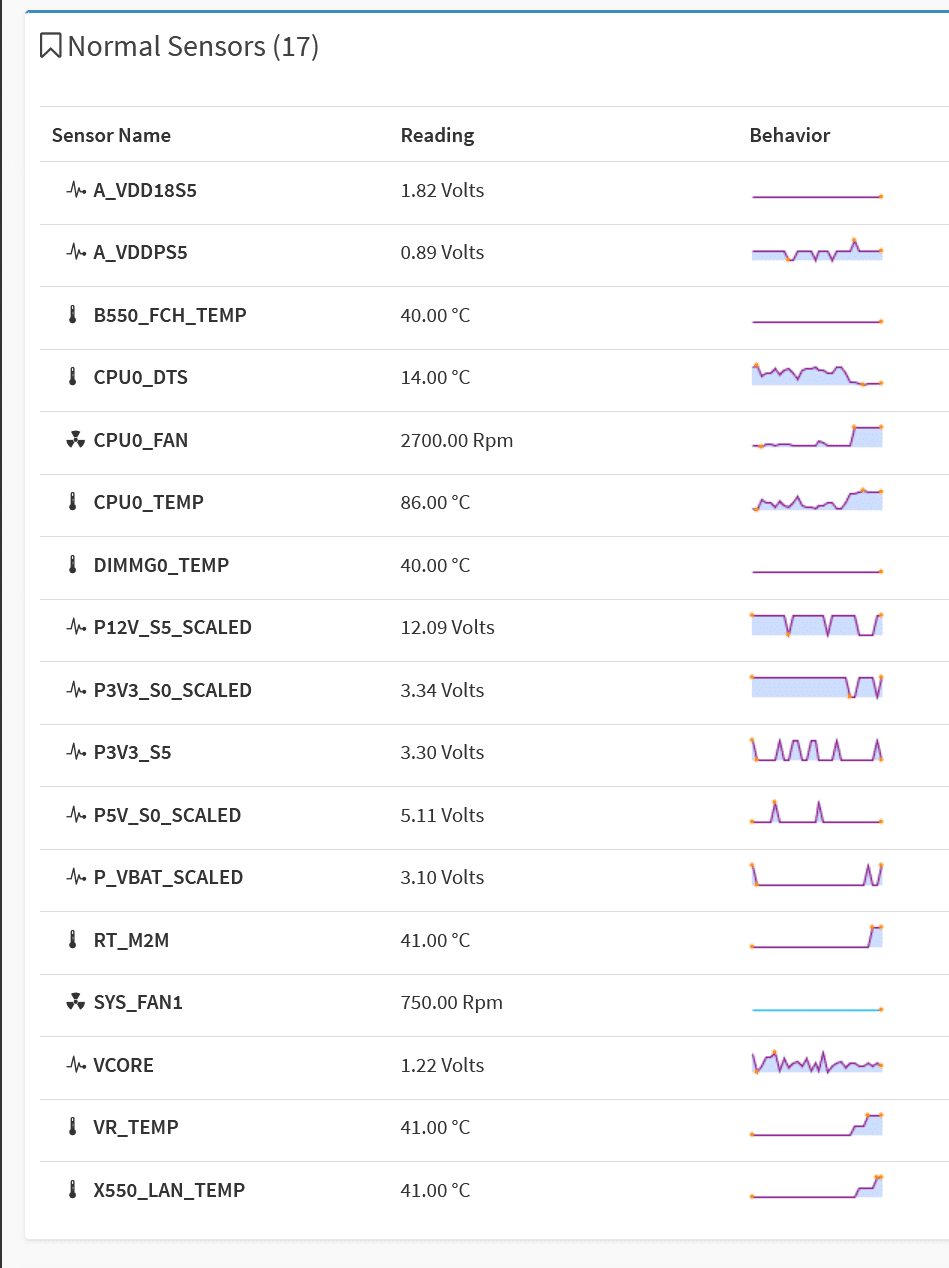The width and height of the screenshot is (949, 1268).
Task: Click the 86.00 °C reading for CPU0_TEMP
Action: (435, 502)
